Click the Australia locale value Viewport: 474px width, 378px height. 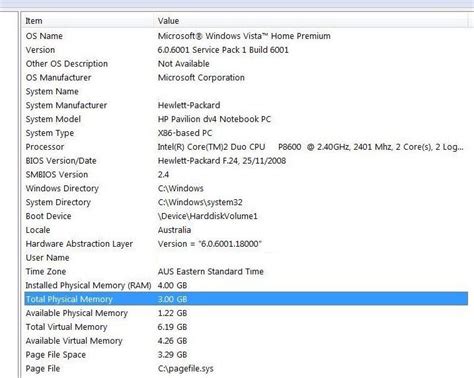174,230
